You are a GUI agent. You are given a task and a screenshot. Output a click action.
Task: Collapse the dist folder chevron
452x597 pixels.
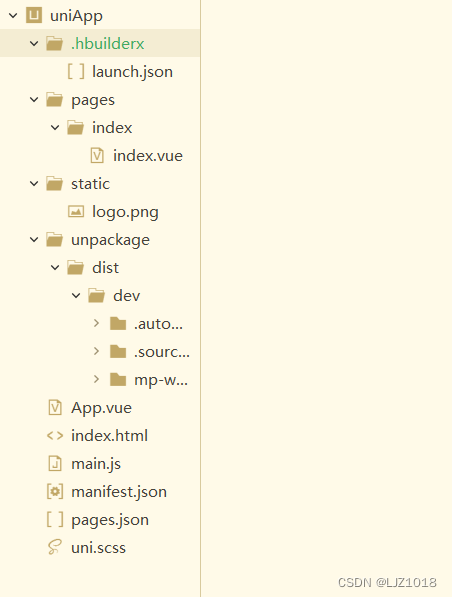(55, 268)
